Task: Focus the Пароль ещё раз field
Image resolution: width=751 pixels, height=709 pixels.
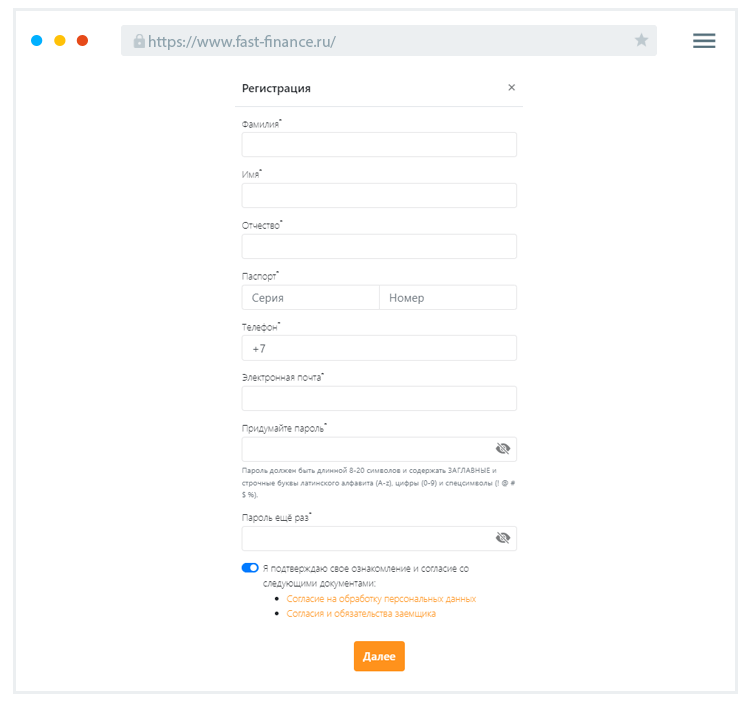Action: coord(365,538)
